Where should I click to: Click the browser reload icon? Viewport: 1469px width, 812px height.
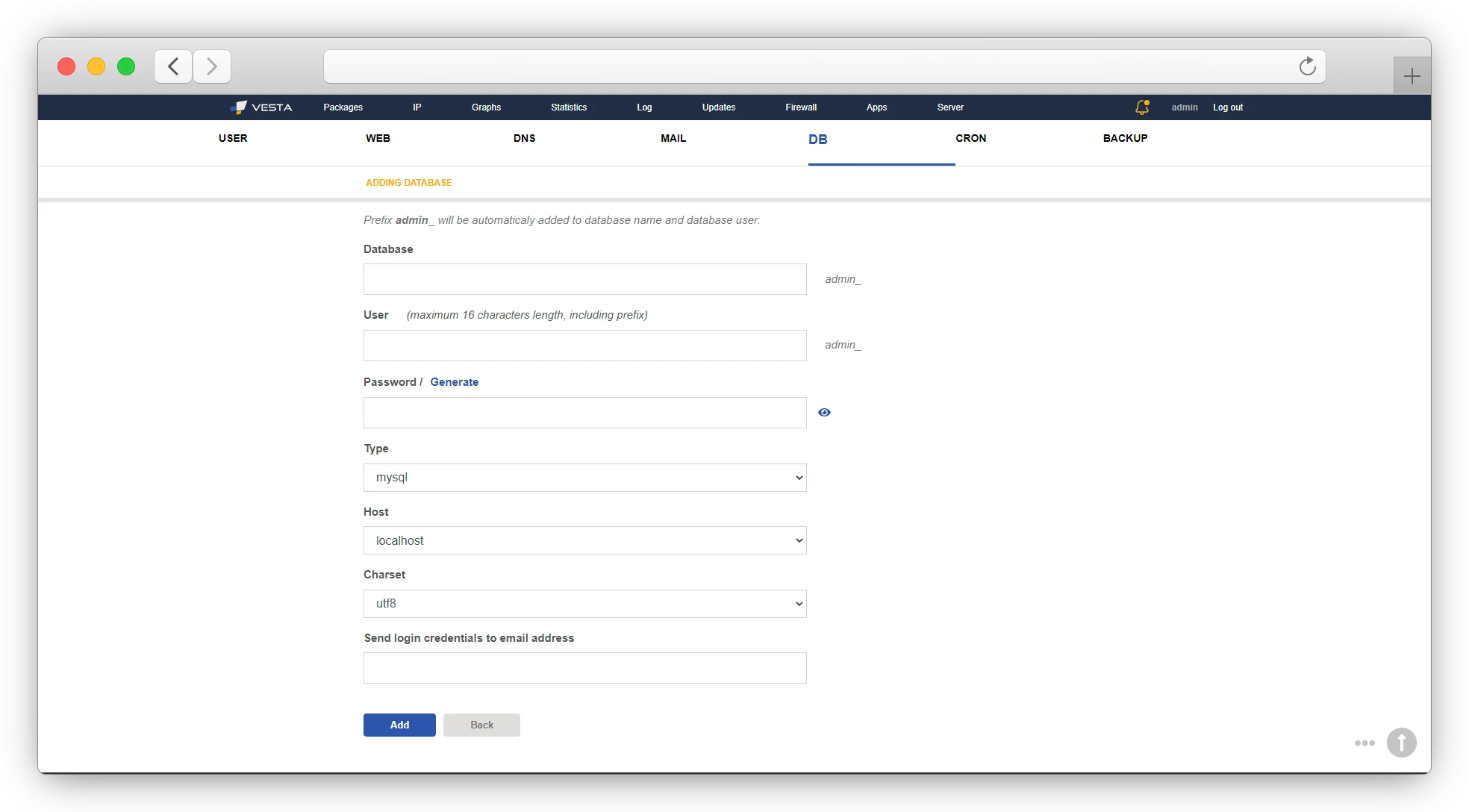tap(1307, 66)
